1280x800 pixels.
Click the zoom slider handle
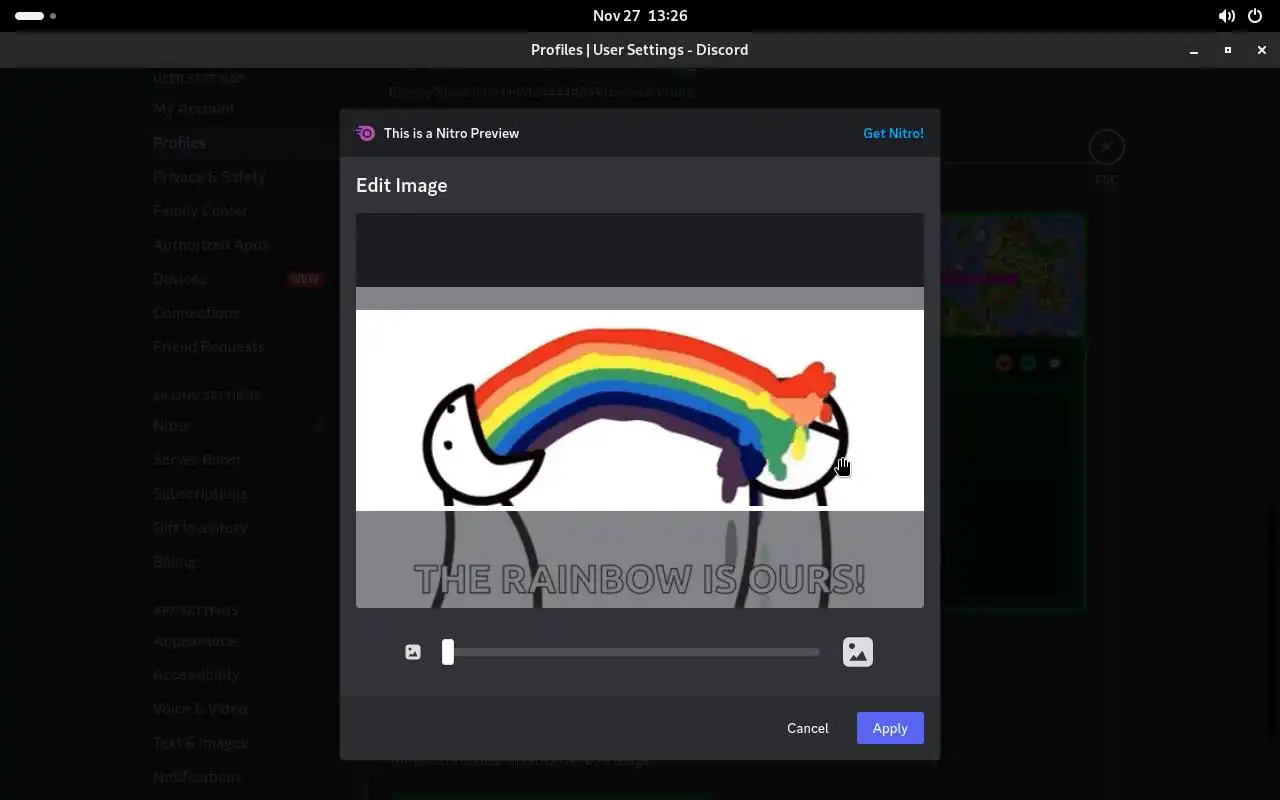click(x=448, y=652)
